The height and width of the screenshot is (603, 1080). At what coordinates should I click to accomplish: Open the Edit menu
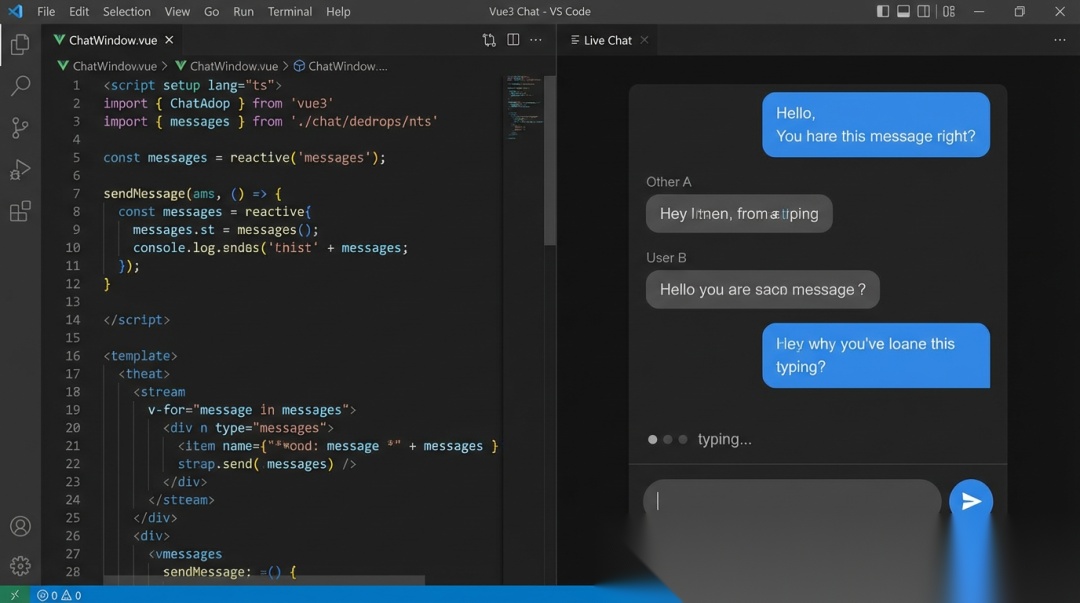(79, 12)
